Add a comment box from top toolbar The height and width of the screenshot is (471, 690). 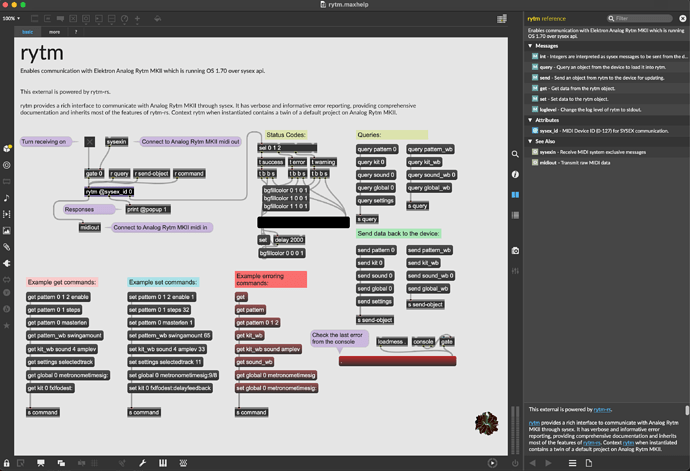[60, 18]
